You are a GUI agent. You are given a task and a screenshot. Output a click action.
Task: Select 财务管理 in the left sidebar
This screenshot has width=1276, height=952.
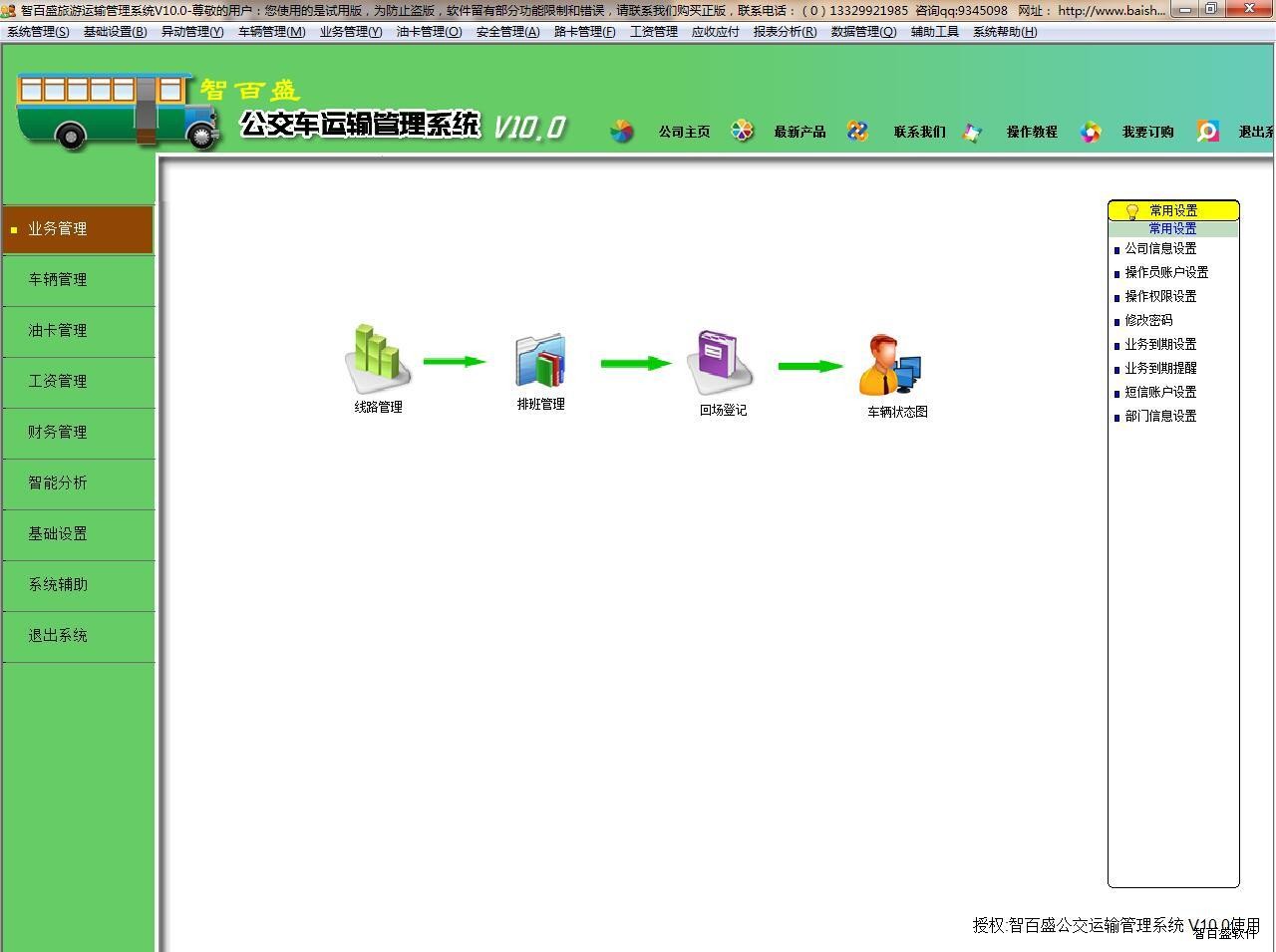click(78, 433)
